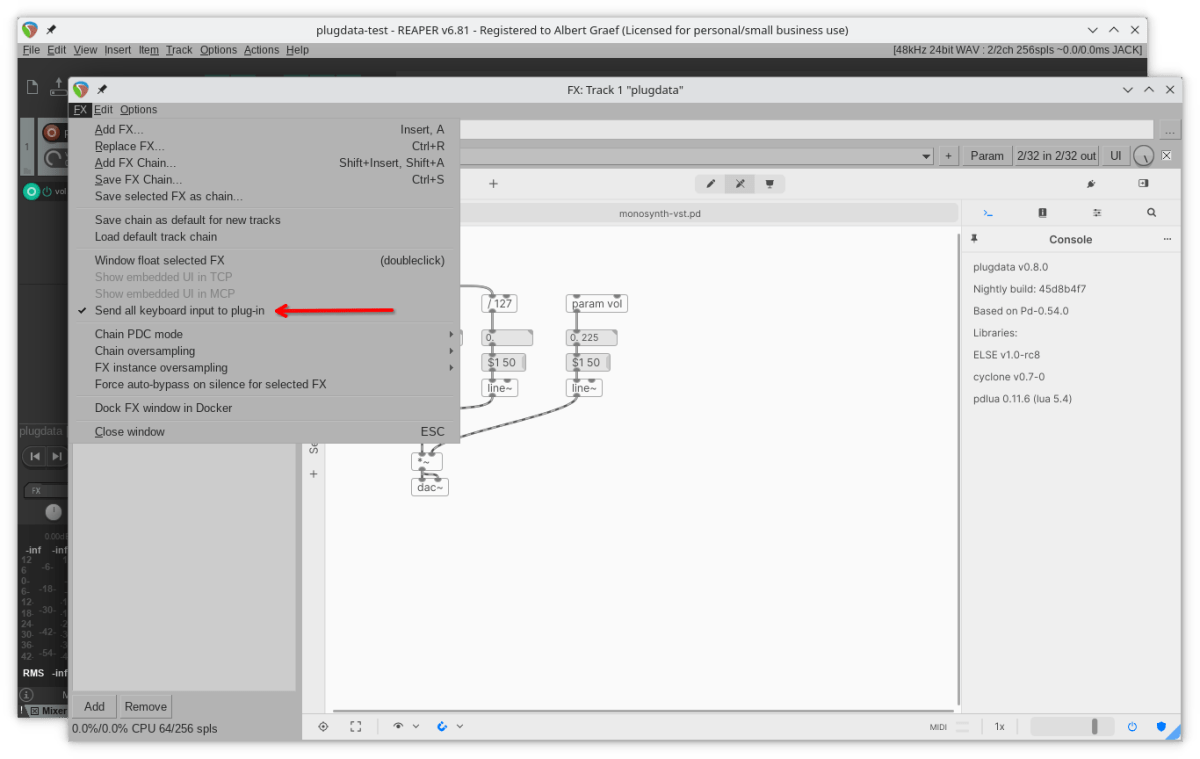Click the REAPER logo in FX window titlebar
Viewport: 1200px width, 759px height.
(x=81, y=90)
